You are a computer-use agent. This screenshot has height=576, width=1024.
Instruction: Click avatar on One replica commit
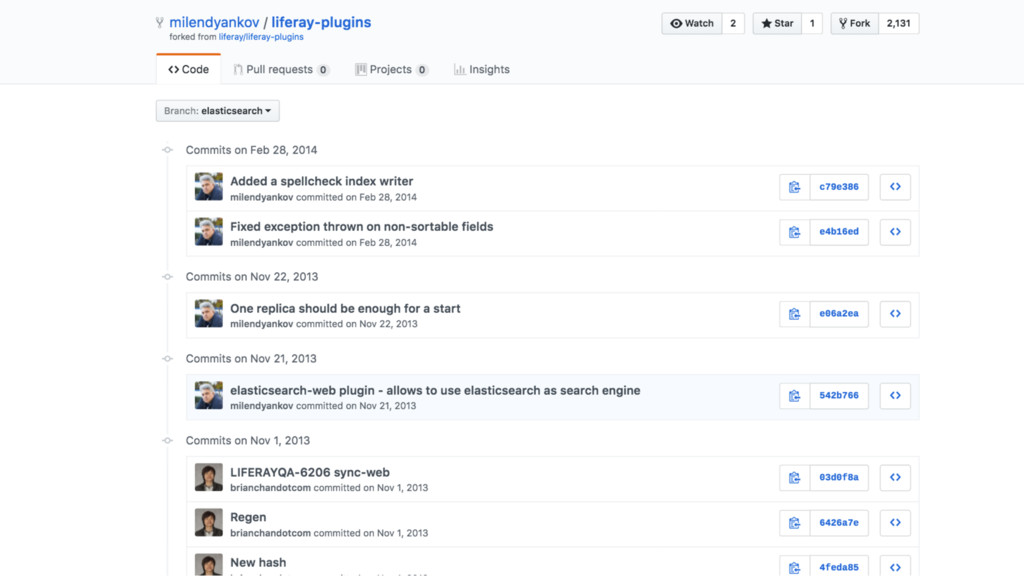[208, 313]
